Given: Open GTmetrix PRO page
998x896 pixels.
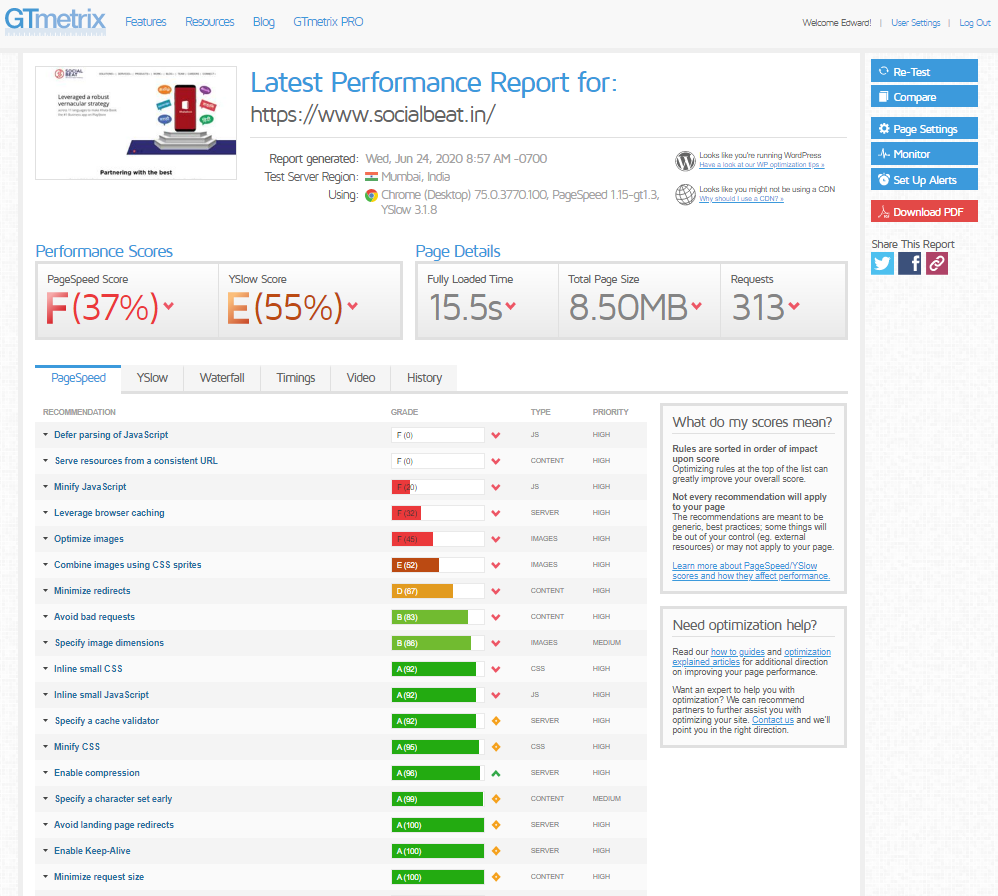Looking at the screenshot, I should 328,22.
